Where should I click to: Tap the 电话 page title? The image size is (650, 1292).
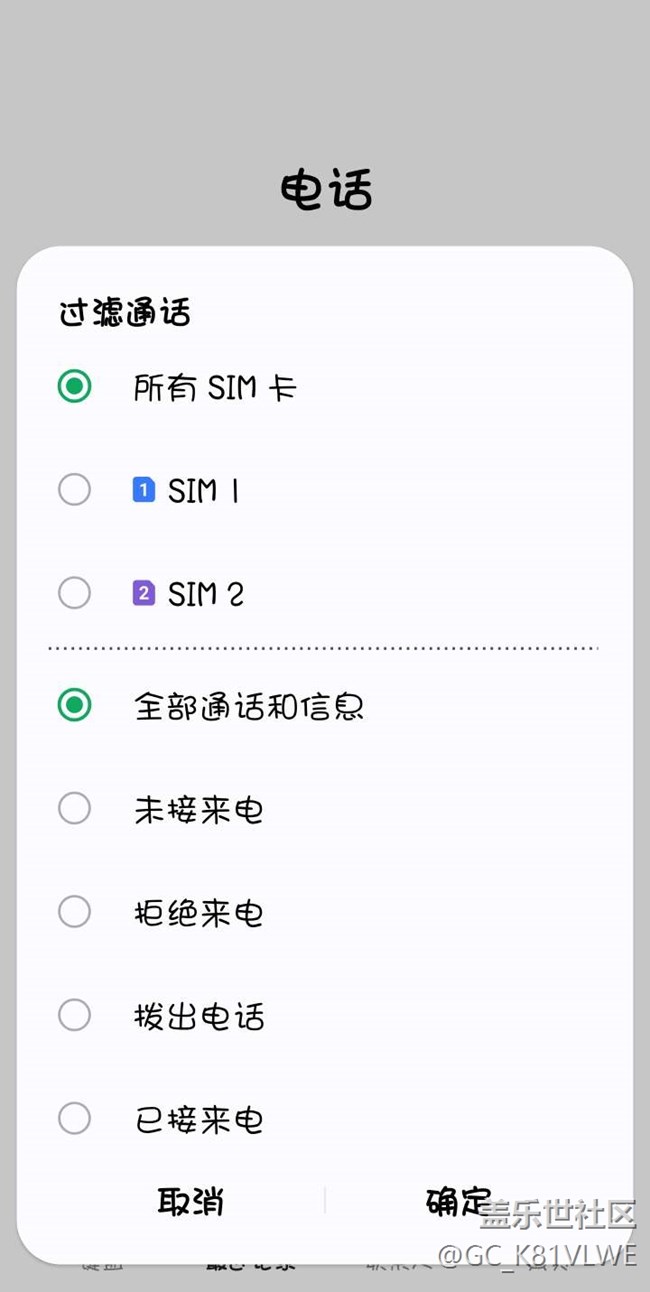tap(326, 190)
